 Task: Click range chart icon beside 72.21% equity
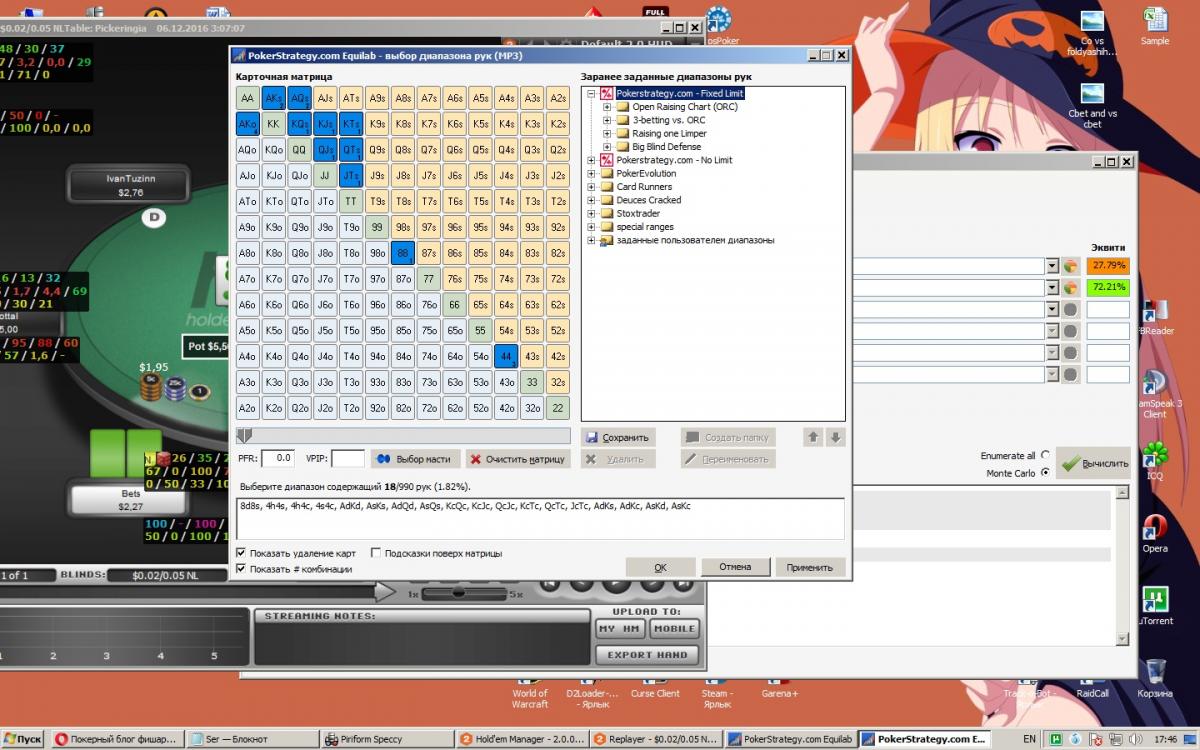coord(1071,288)
